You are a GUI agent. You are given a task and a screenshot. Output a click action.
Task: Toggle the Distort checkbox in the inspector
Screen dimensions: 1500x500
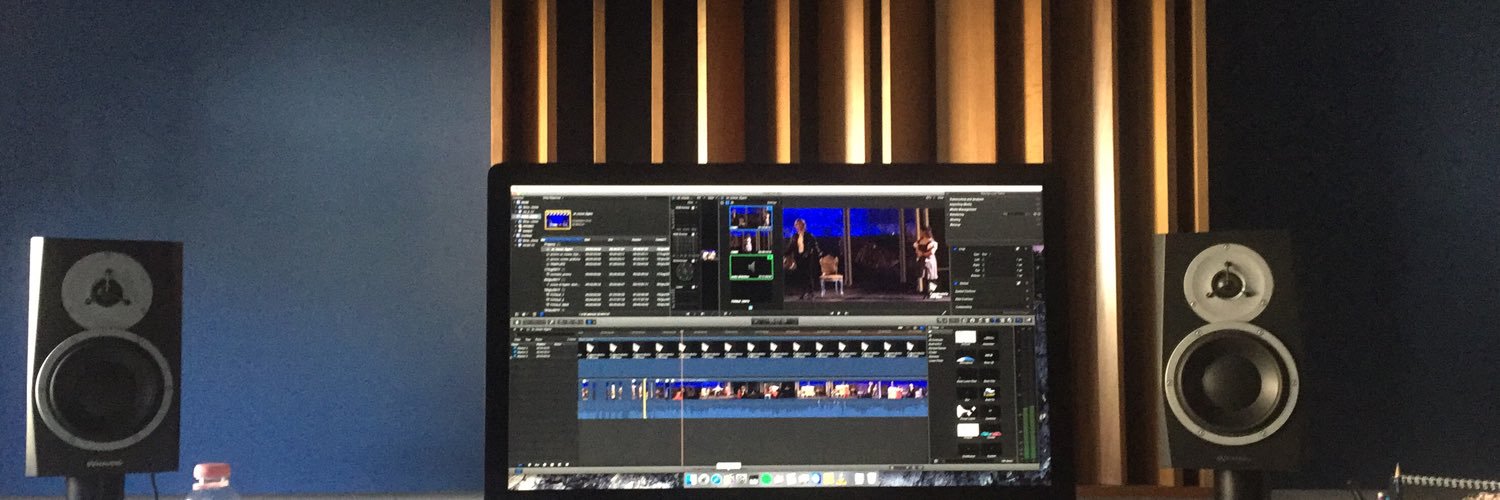pos(955,284)
